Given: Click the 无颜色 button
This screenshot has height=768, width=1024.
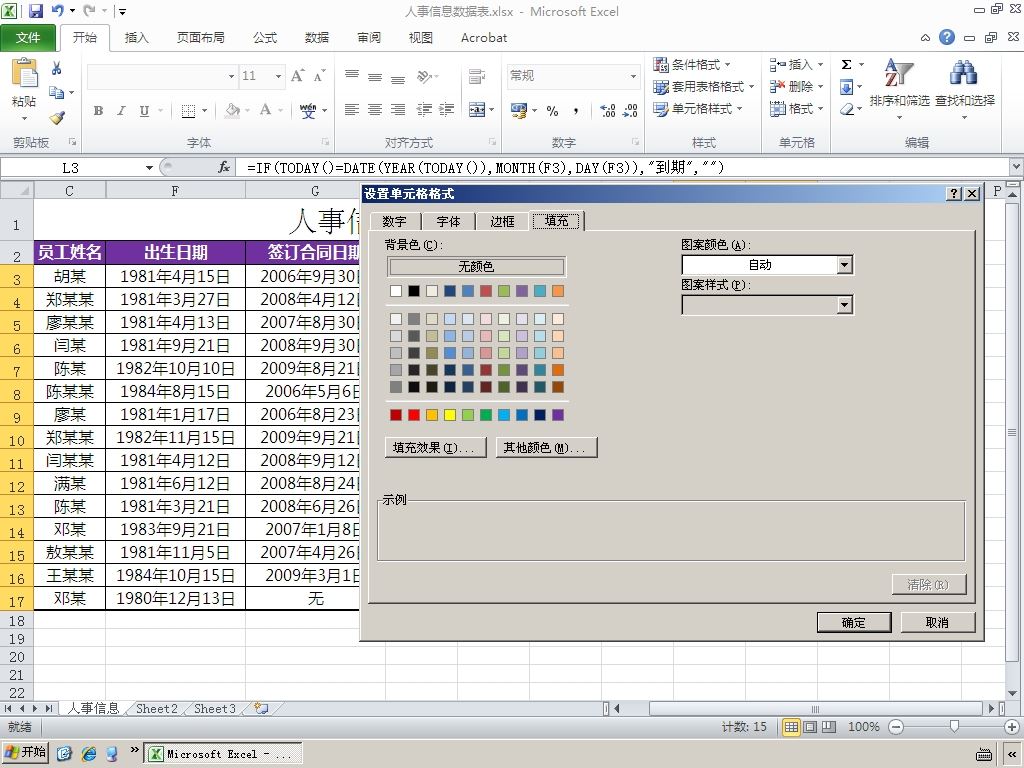Looking at the screenshot, I should point(476,266).
